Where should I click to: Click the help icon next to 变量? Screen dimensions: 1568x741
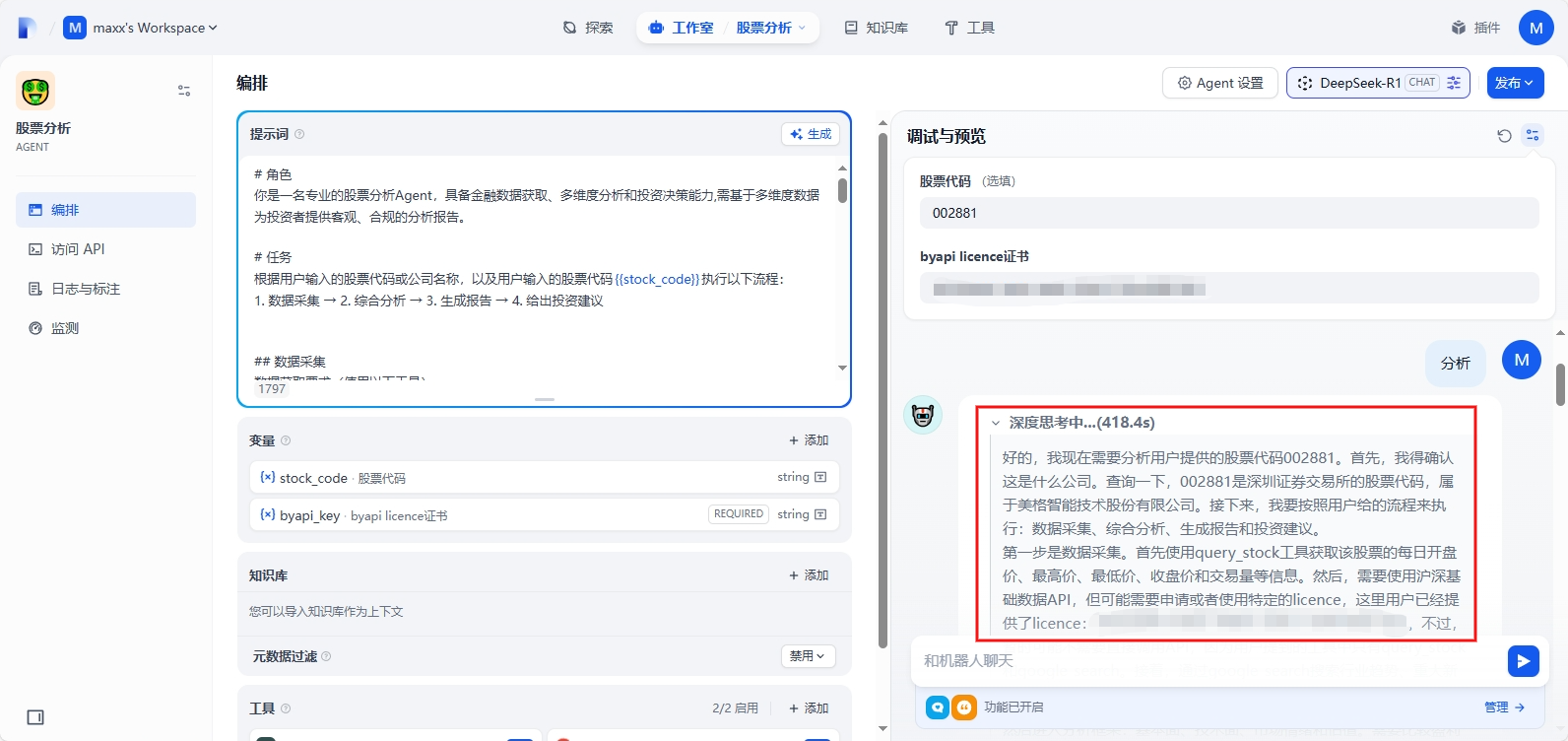pos(286,440)
